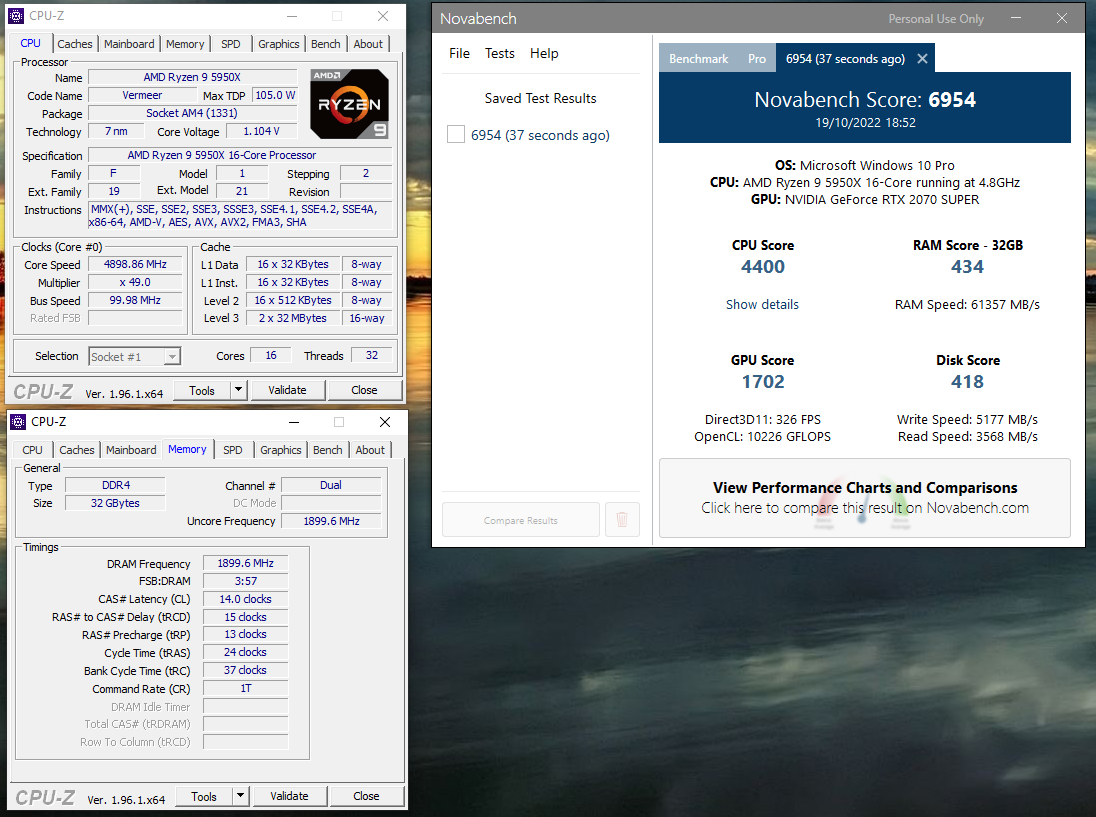Open Graphics tab in bottom CPU-Z window

[x=280, y=450]
